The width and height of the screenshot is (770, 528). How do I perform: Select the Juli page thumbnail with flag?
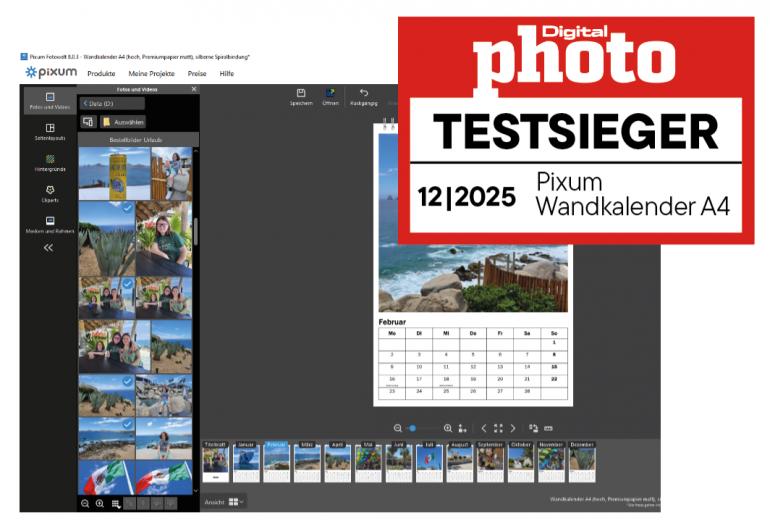(429, 462)
